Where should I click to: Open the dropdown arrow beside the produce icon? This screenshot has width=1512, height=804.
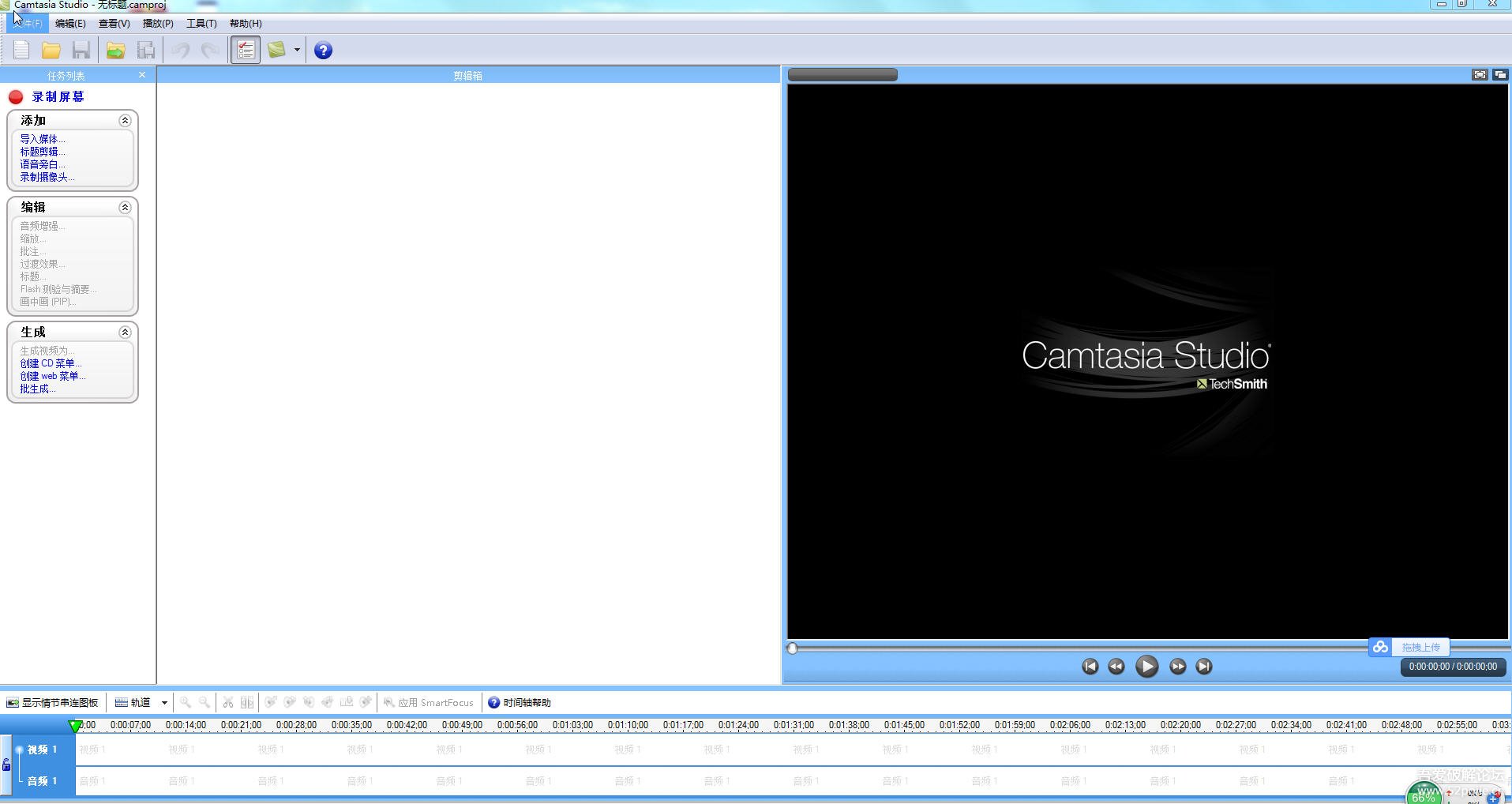pyautogui.click(x=298, y=51)
